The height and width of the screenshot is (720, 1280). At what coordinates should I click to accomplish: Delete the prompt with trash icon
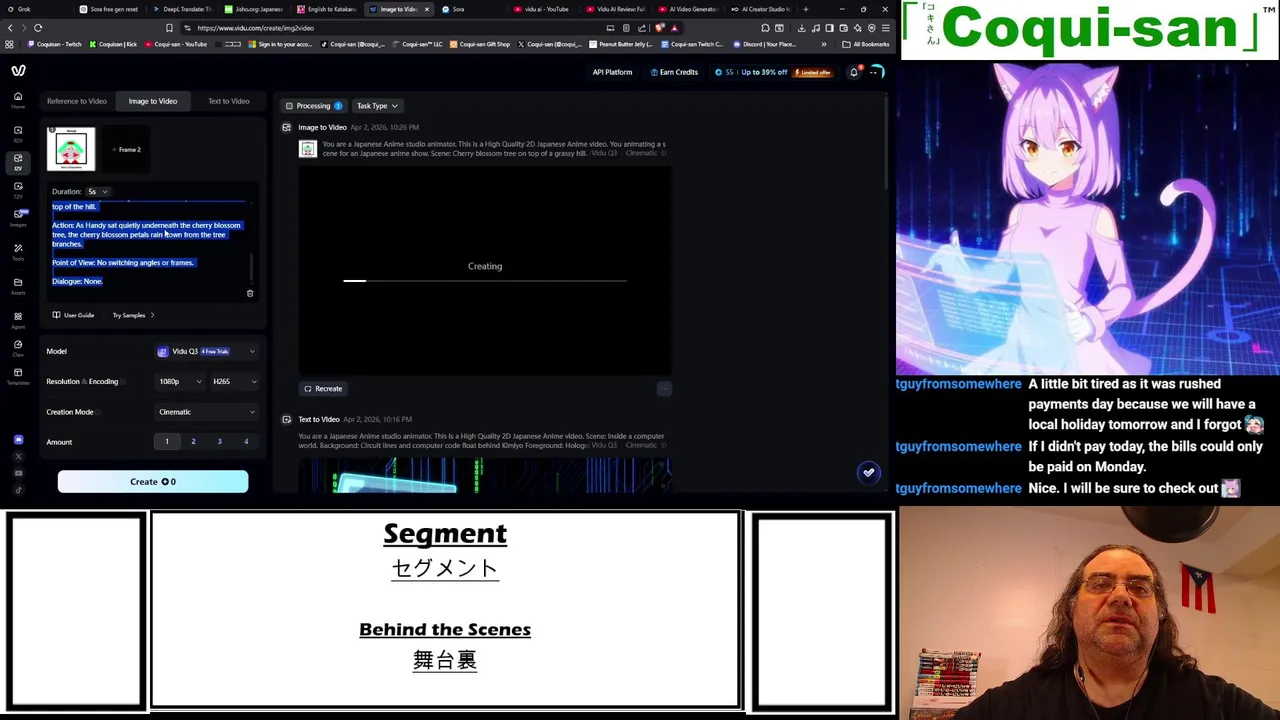[250, 294]
